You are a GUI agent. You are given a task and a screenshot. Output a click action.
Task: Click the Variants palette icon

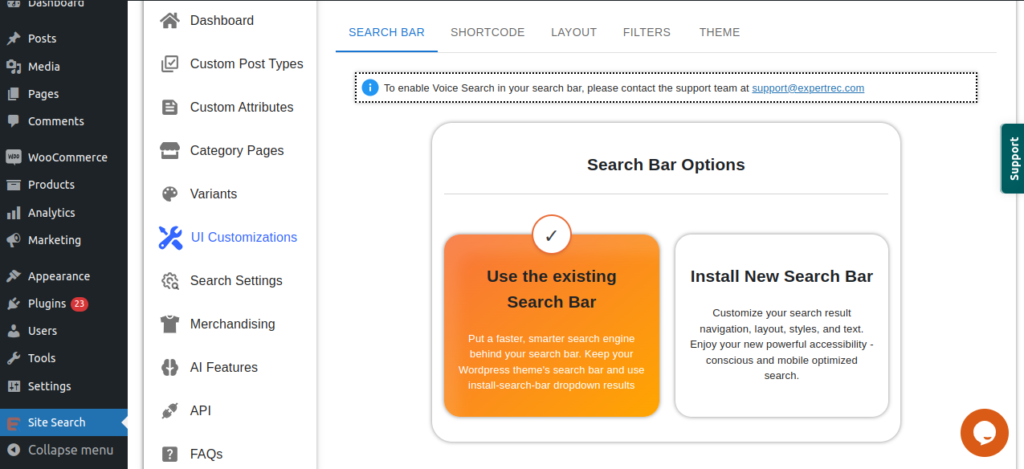[170, 194]
